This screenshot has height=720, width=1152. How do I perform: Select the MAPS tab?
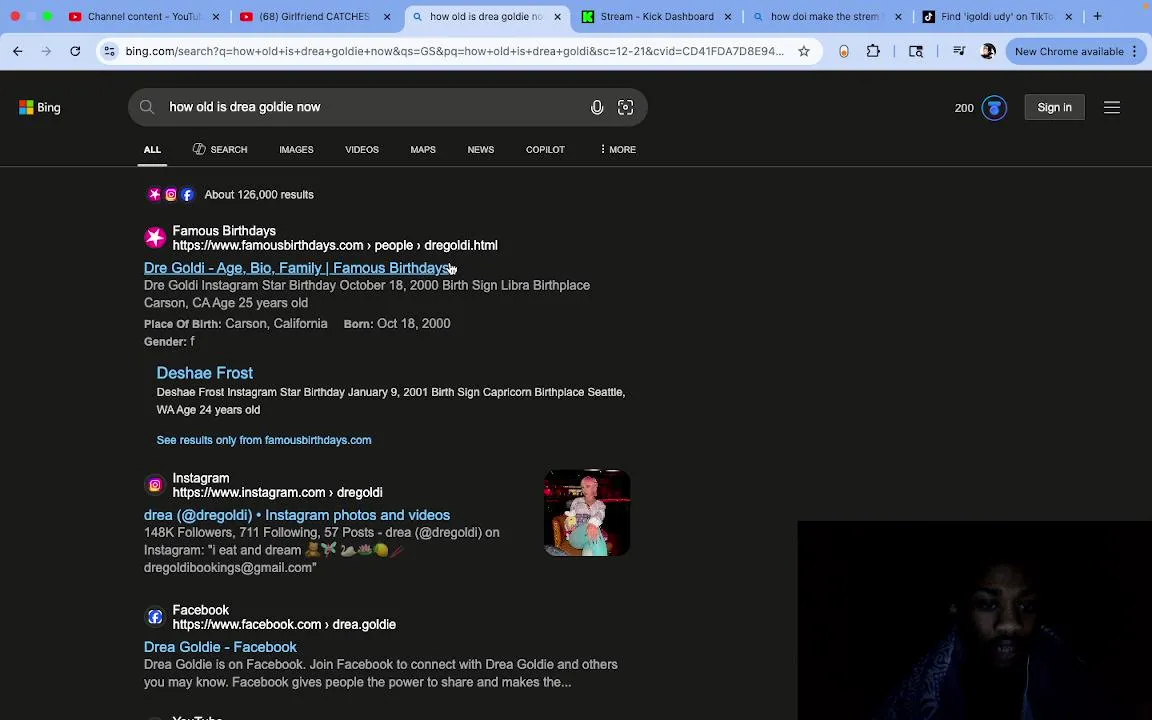(x=423, y=149)
